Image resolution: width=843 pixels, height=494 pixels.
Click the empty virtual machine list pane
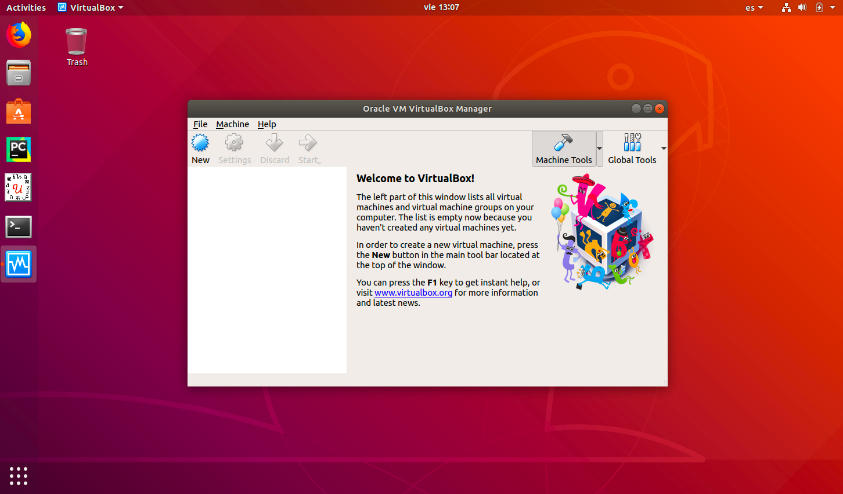click(x=267, y=270)
